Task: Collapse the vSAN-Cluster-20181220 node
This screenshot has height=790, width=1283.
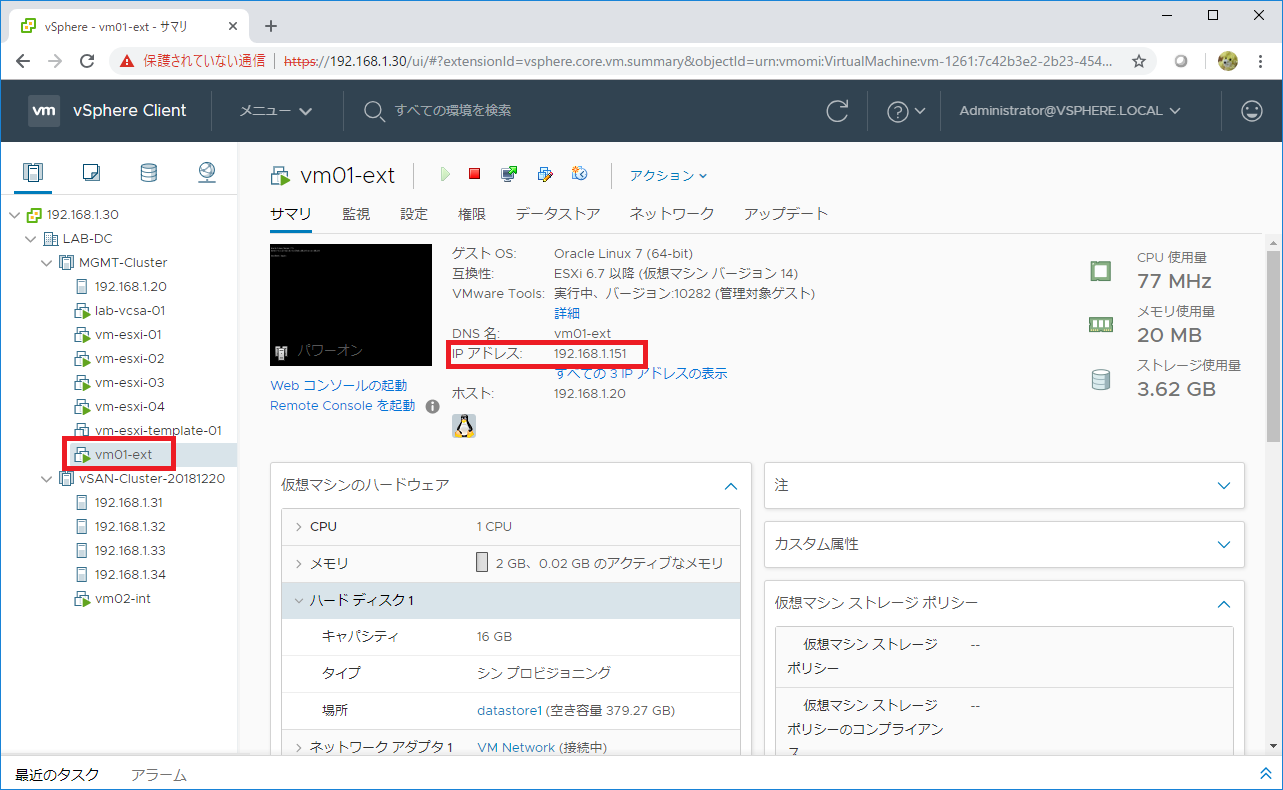Action: [47, 478]
